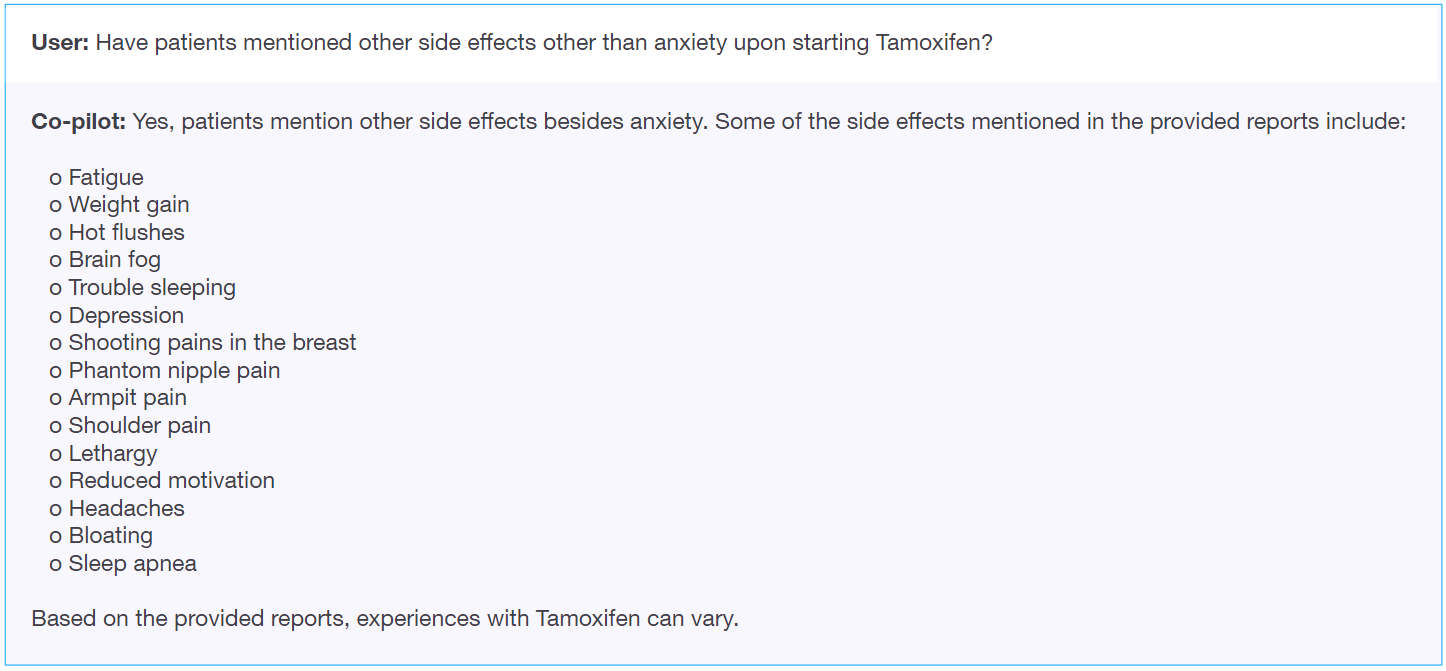
Task: Click the Weight gain list item
Action: click(128, 205)
